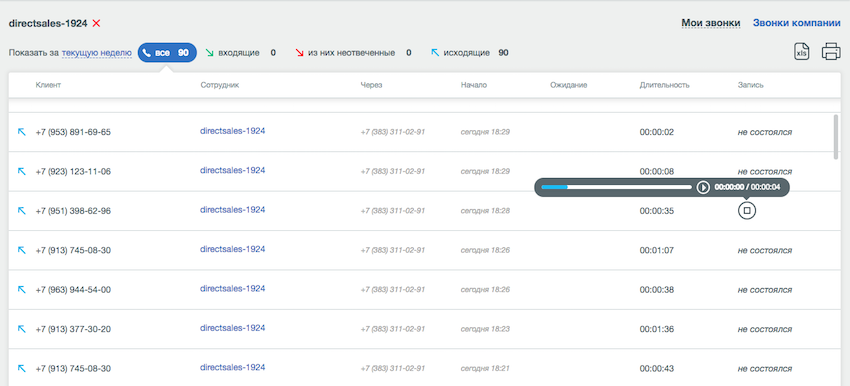Switch to 'Мои звонки' view
Screen dimensions: 850x386
711,23
